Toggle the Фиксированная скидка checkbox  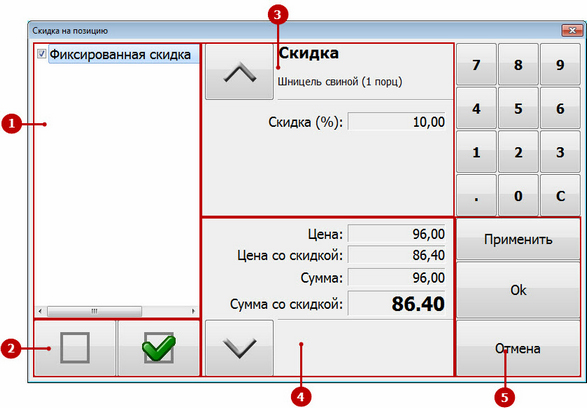(x=42, y=54)
